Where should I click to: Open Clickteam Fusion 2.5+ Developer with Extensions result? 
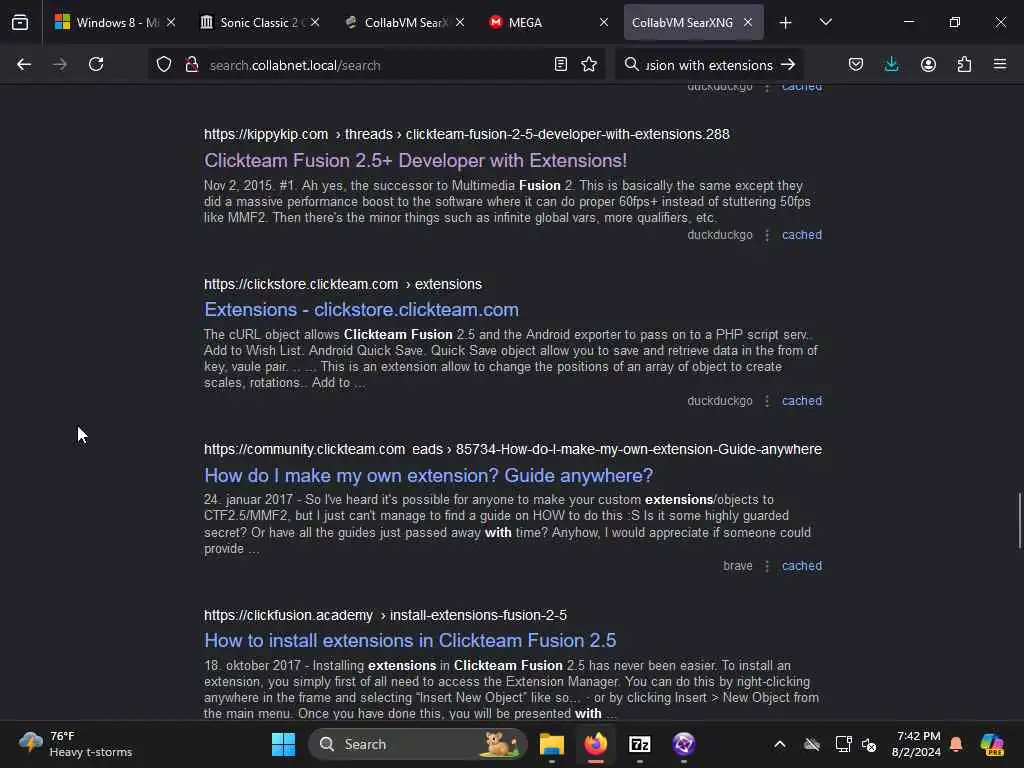pos(415,161)
